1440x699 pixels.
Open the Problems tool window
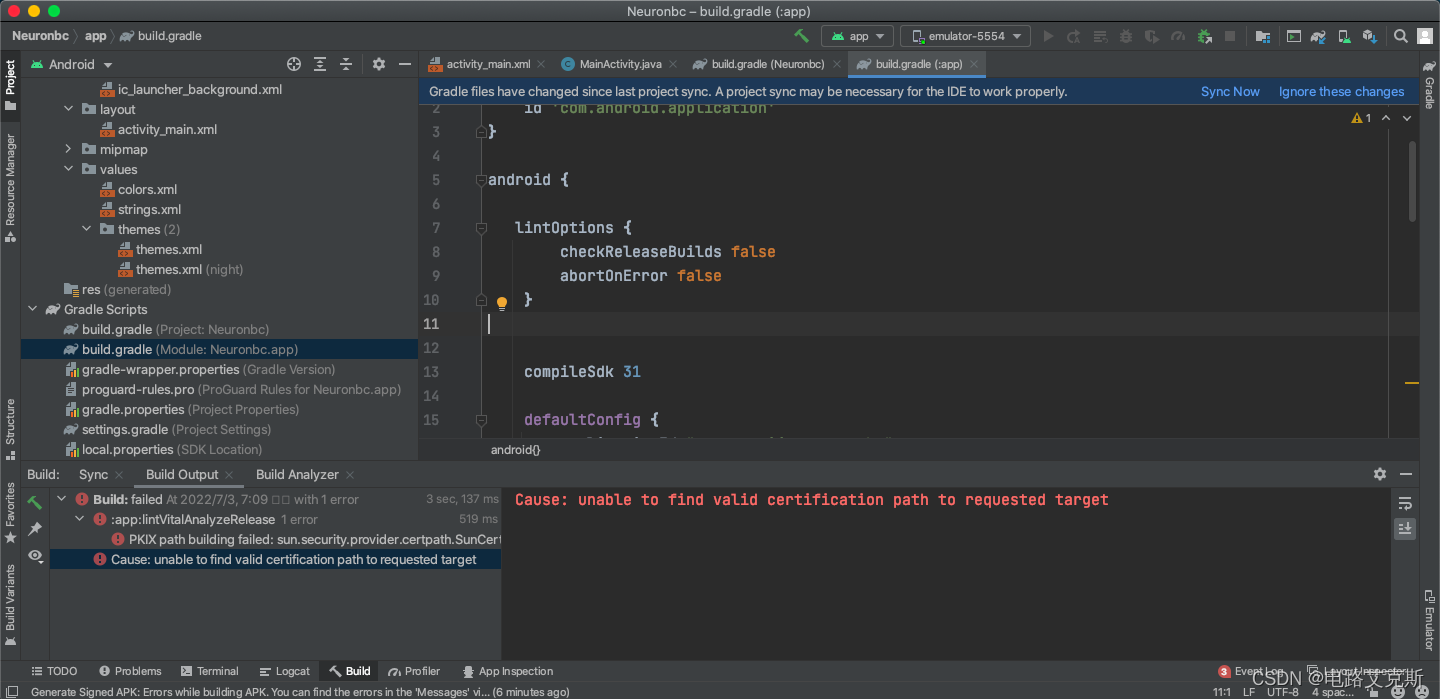(x=130, y=671)
